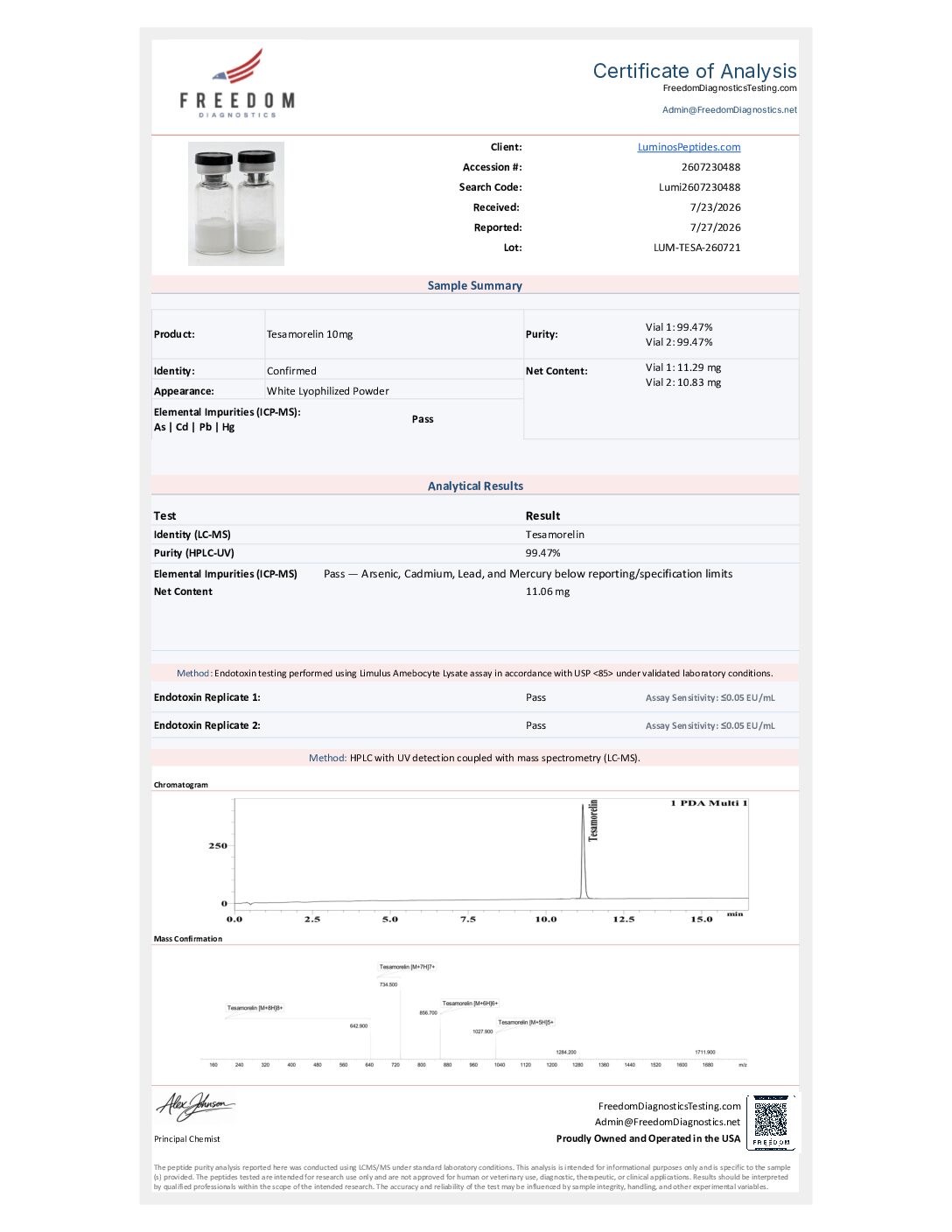Select Net Content result 11.06 mg
This screenshot has height=1232, width=952.
click(x=547, y=591)
